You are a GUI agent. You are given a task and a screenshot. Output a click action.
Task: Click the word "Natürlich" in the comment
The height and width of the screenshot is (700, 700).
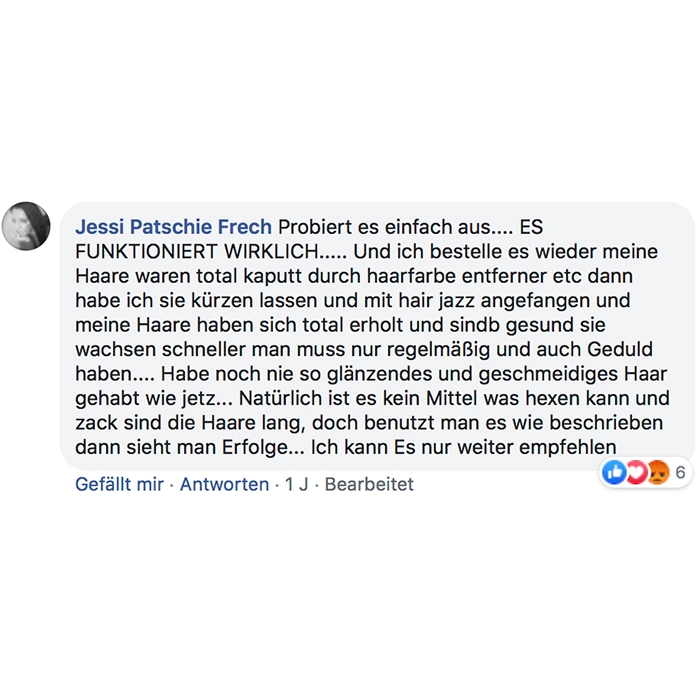(287, 398)
